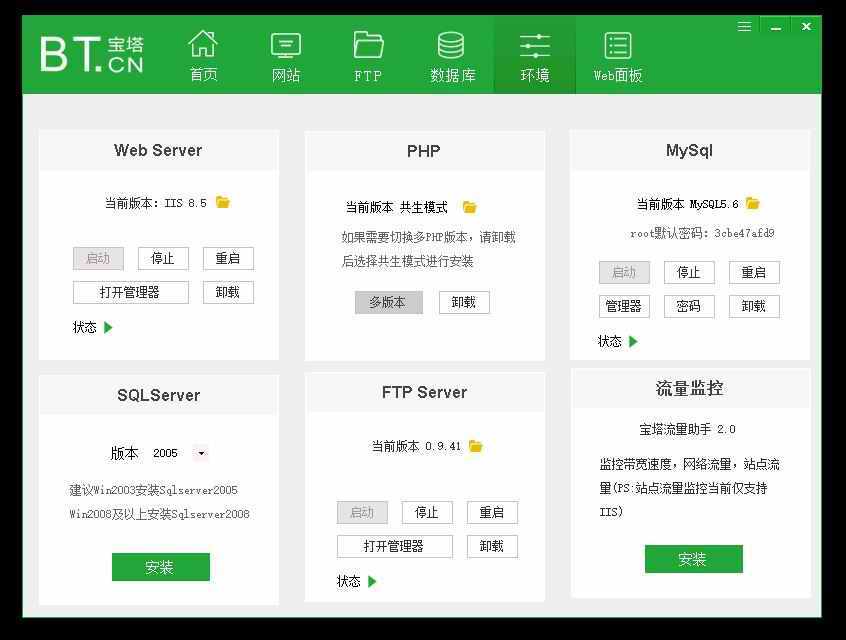
Task: Click the 当前版本 共生模式 PHP text
Action: 397,207
